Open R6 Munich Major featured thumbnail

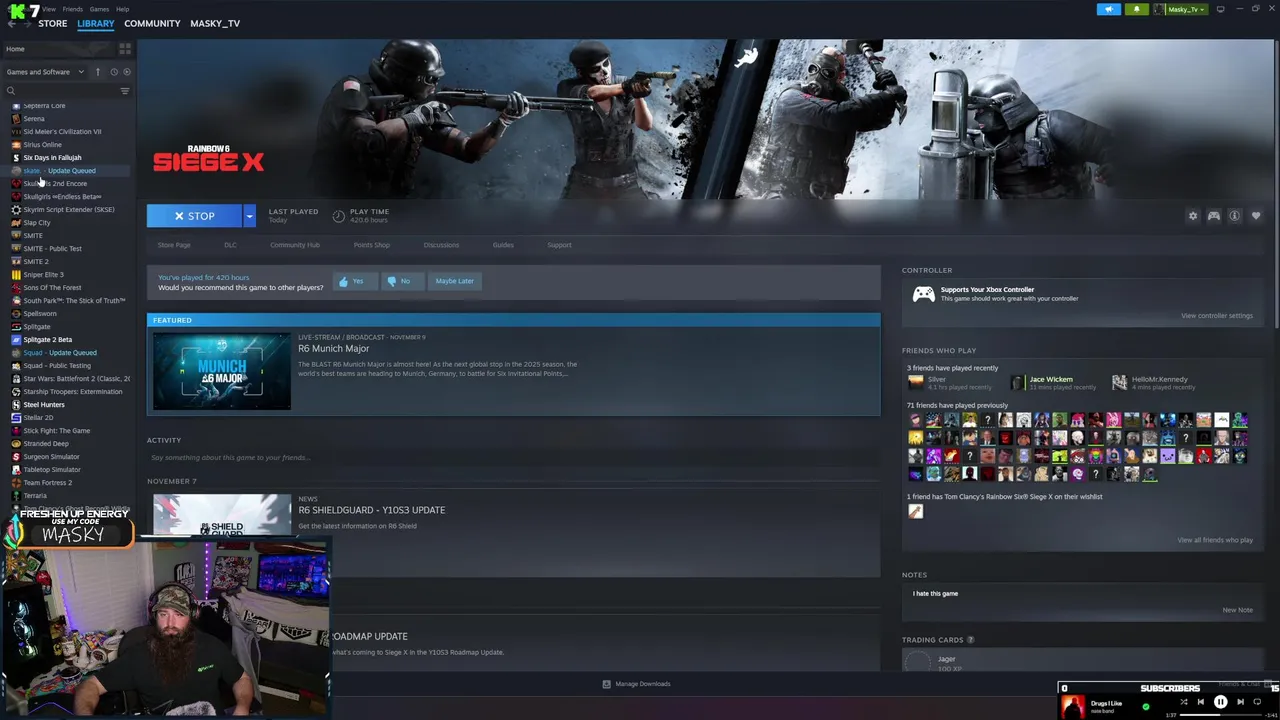click(222, 371)
